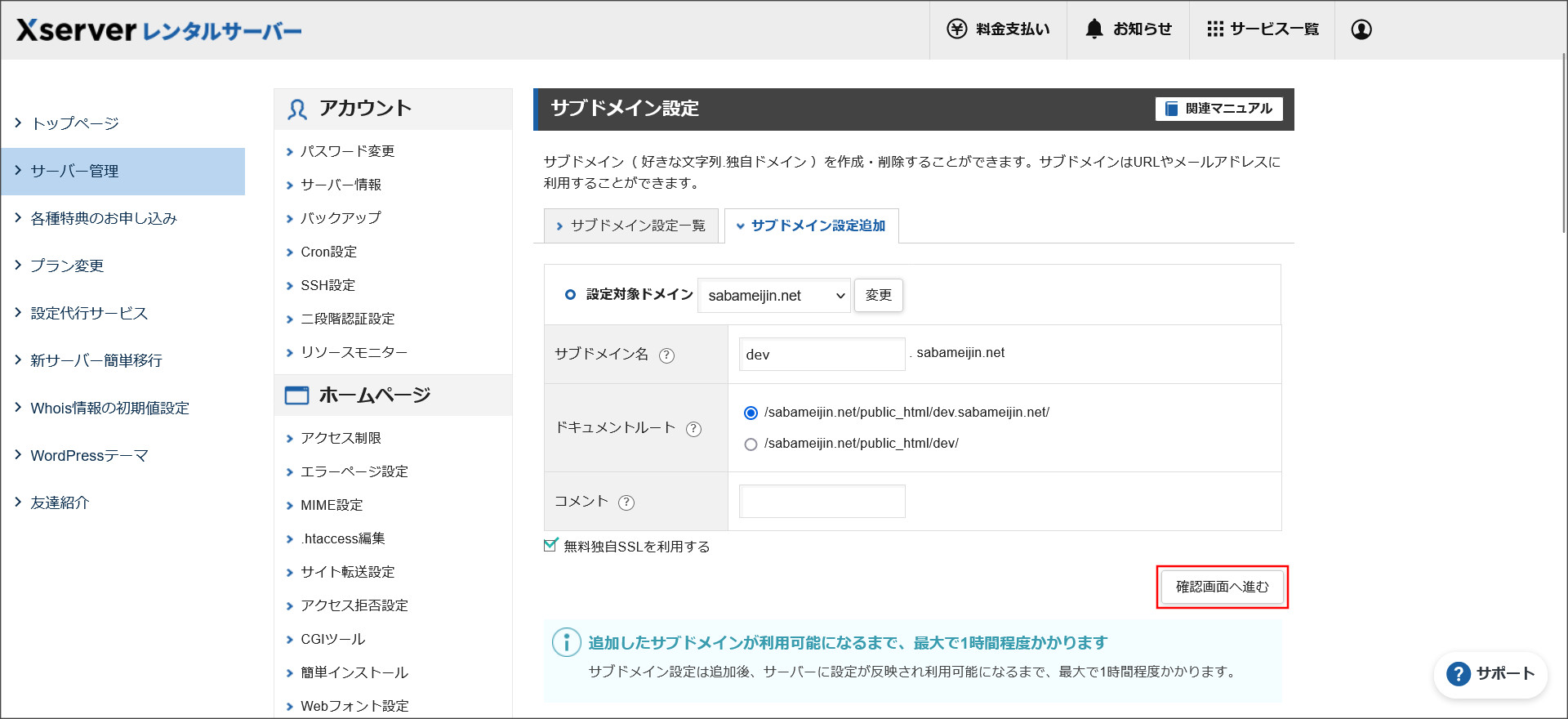The image size is (1568, 719).
Task: Select the dev.sabameijin.net document root radio
Action: pos(751,413)
